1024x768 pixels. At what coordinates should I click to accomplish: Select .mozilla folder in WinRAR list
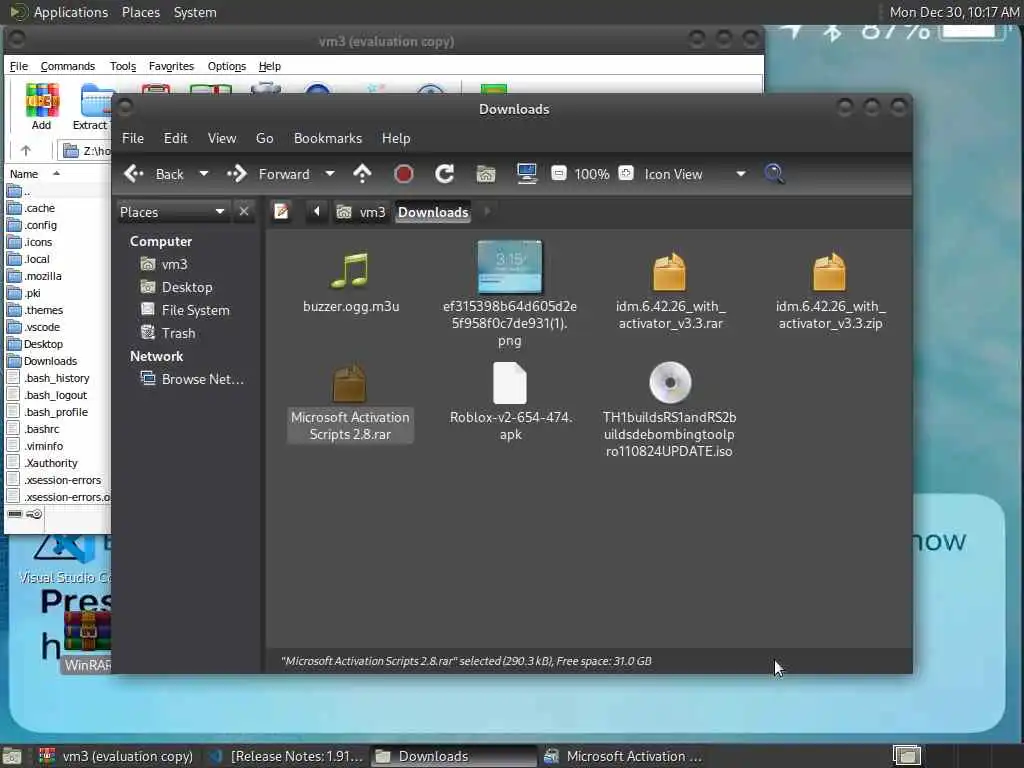pyautogui.click(x=35, y=276)
